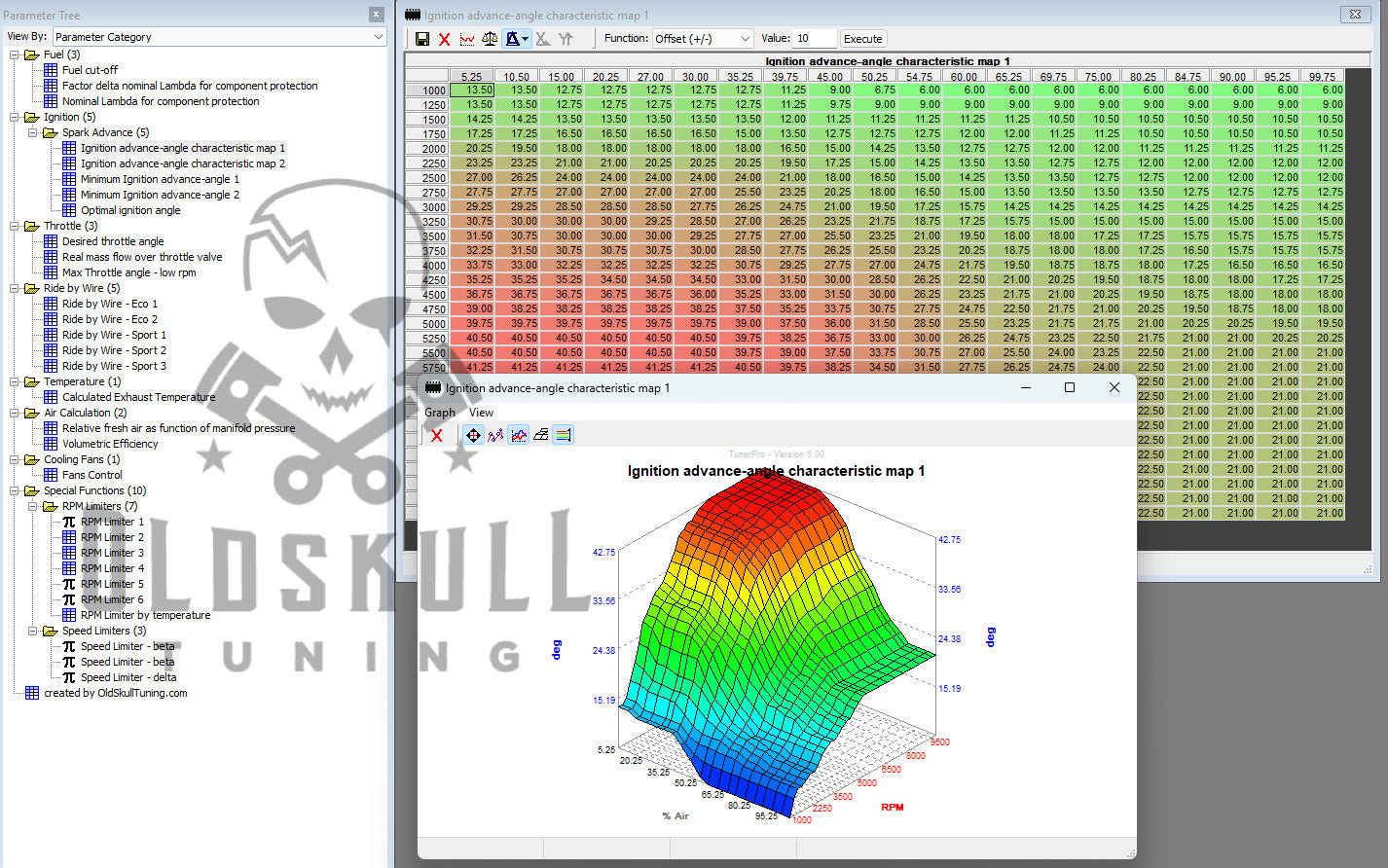Image resolution: width=1388 pixels, height=868 pixels.
Task: Collapse the Ignition category
Action: coord(15,117)
